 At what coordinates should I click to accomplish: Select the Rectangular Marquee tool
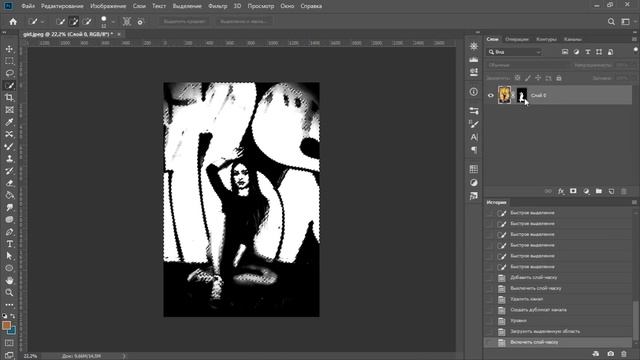9,61
